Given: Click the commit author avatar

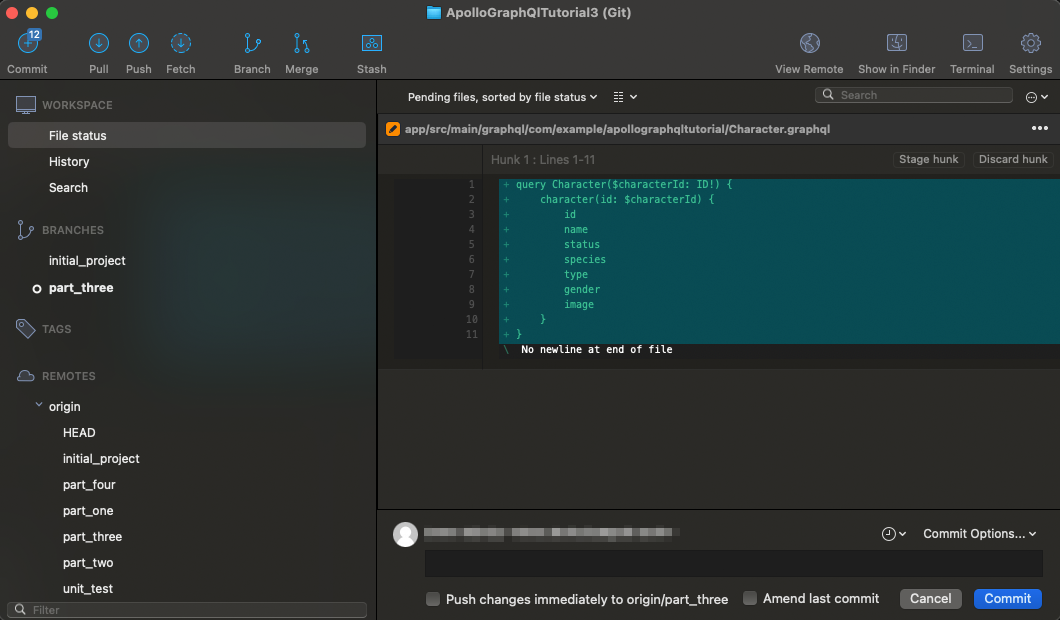Looking at the screenshot, I should point(406,534).
